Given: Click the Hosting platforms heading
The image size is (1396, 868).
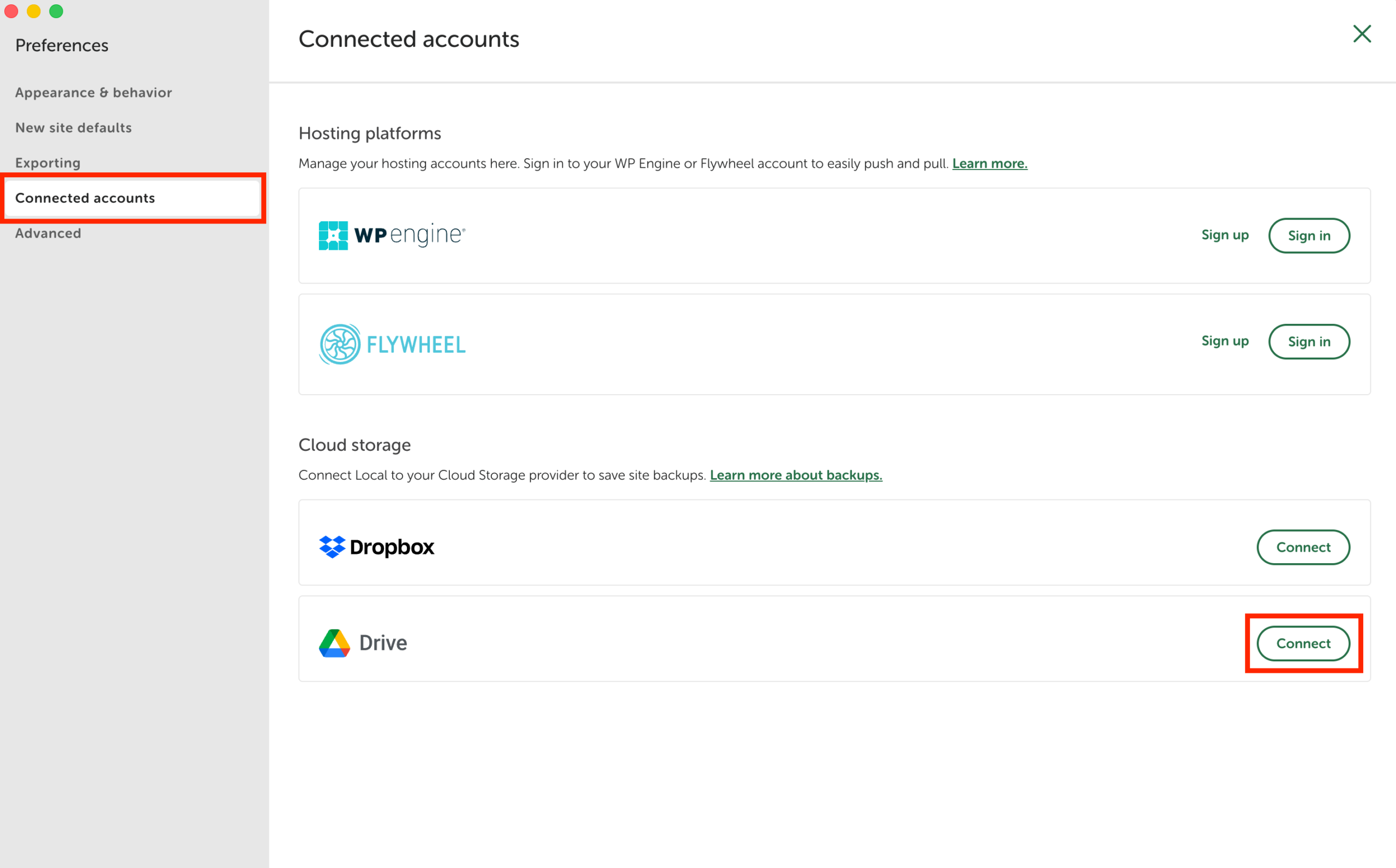Looking at the screenshot, I should (370, 133).
